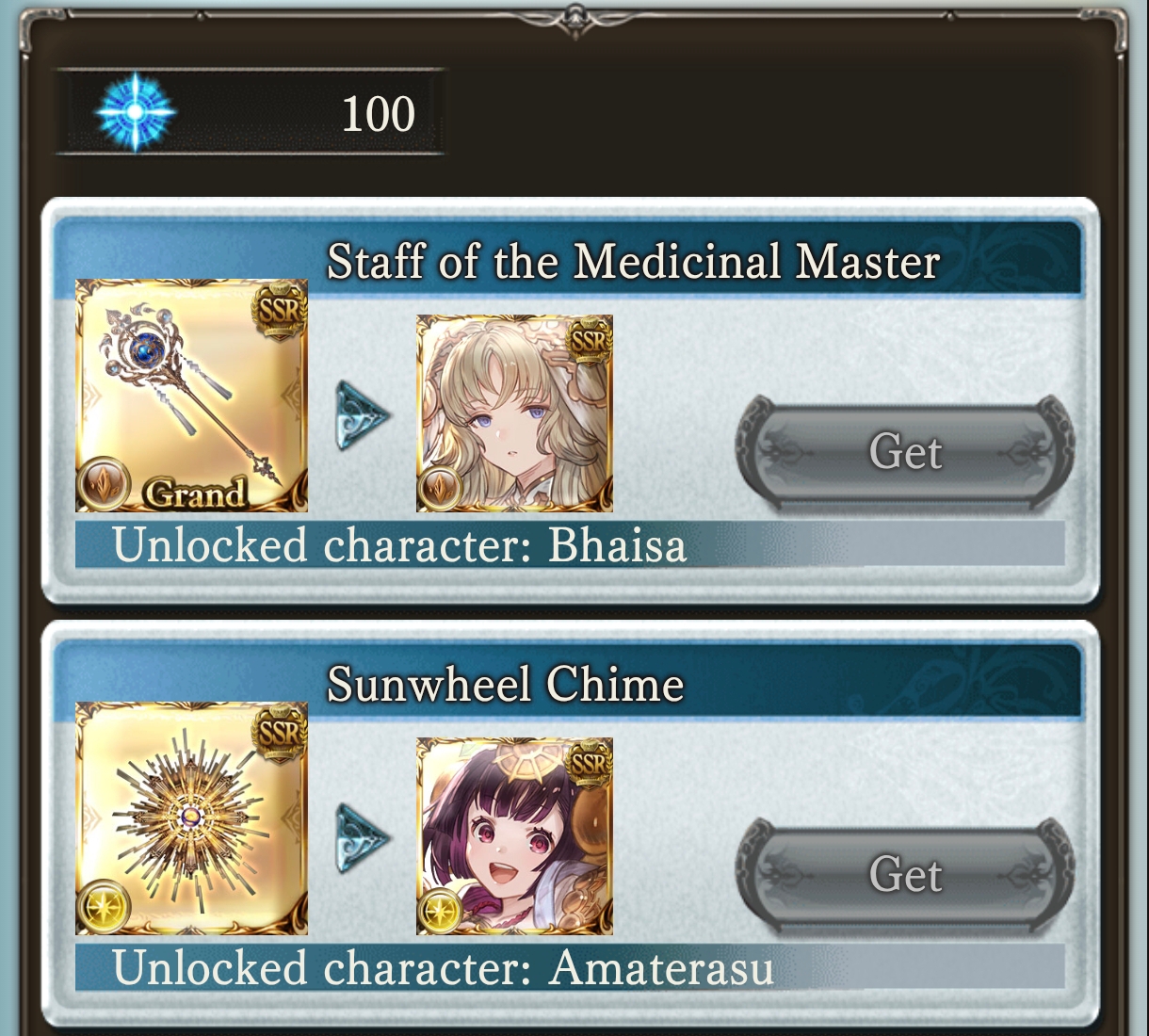
Task: Tap the Bhaisa character portrait
Action: coord(514,413)
